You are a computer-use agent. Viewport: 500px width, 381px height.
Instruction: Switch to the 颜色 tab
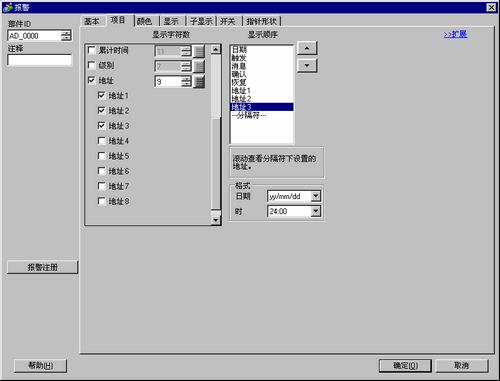coord(145,21)
